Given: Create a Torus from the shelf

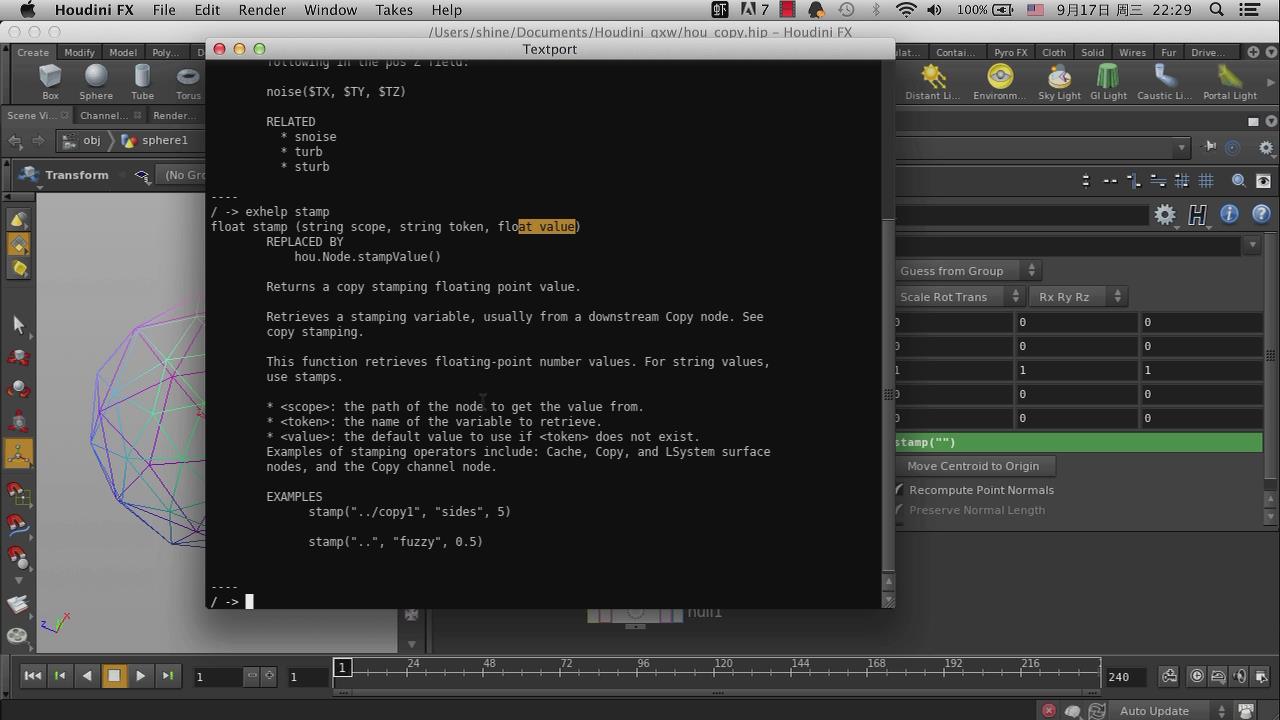Looking at the screenshot, I should pos(188,82).
